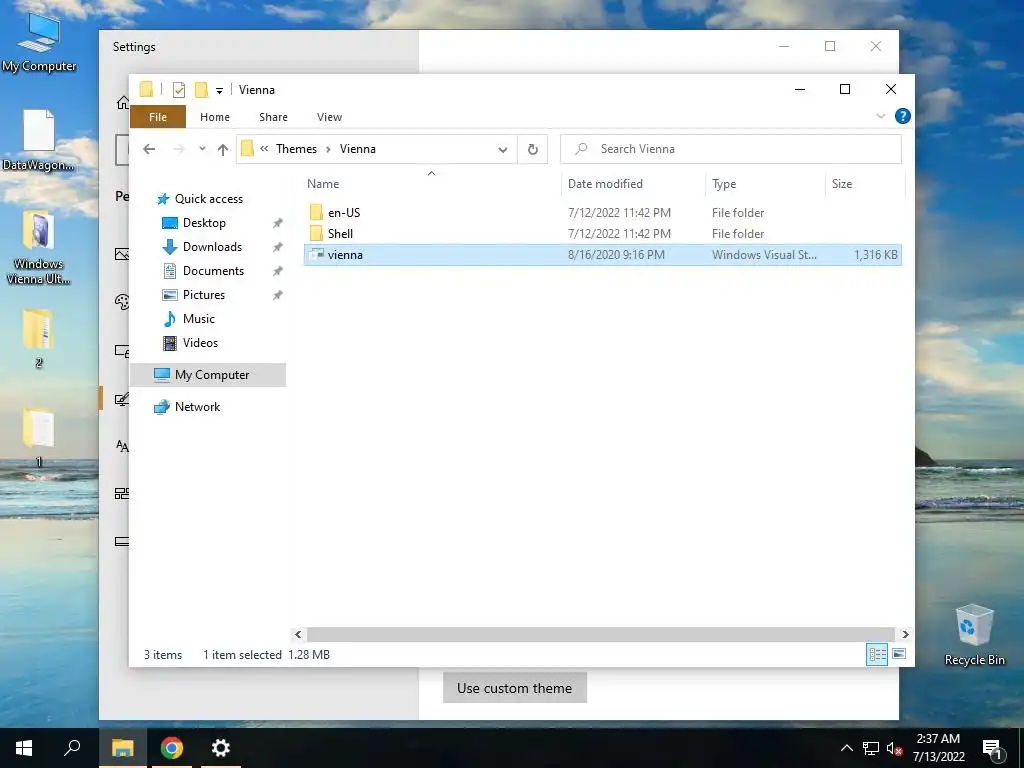Image resolution: width=1024 pixels, height=768 pixels.
Task: Select Recycle Bin desktop icon
Action: 974,635
